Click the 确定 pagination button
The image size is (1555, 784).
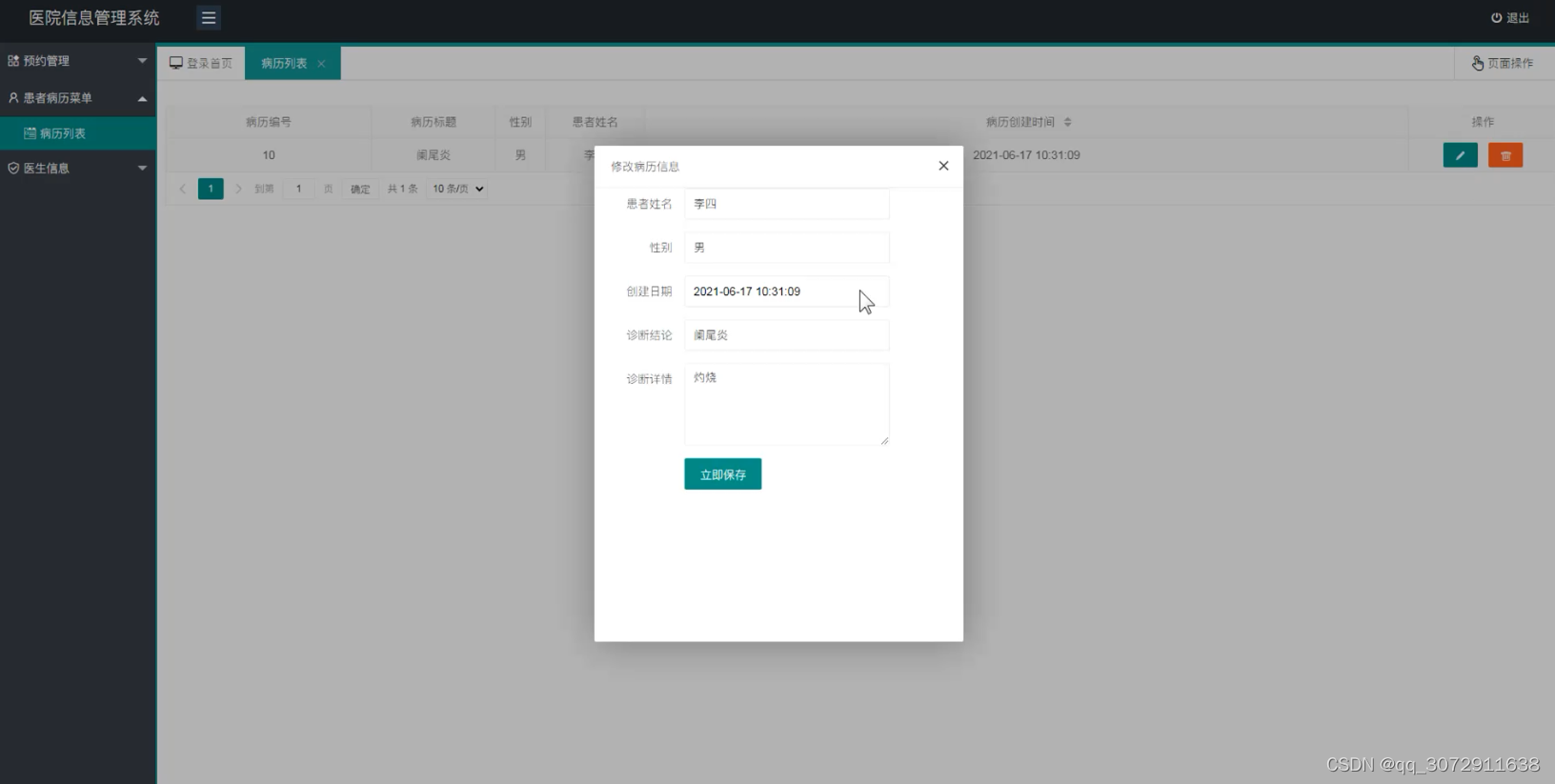click(x=360, y=189)
